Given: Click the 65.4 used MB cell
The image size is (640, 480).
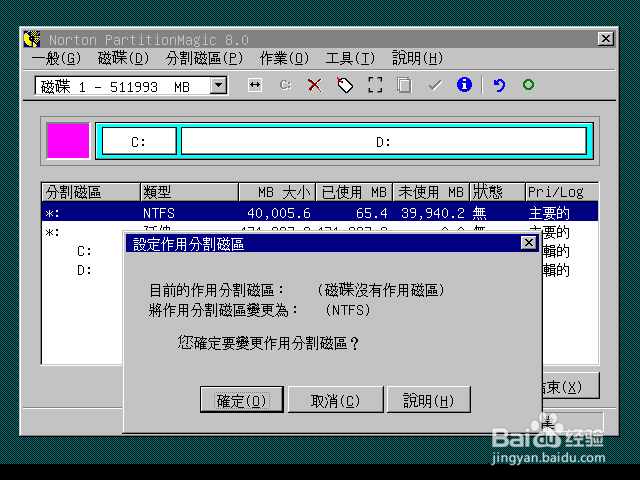Looking at the screenshot, I should tap(371, 213).
